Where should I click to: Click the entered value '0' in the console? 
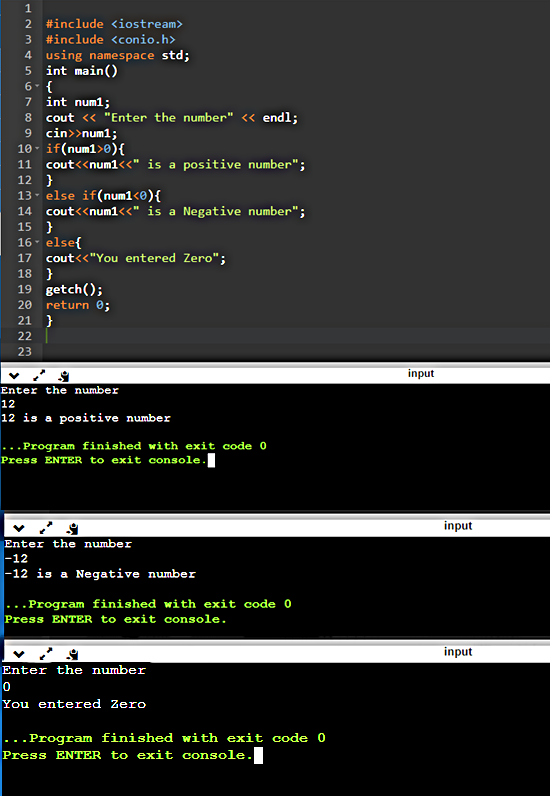[x=6, y=687]
